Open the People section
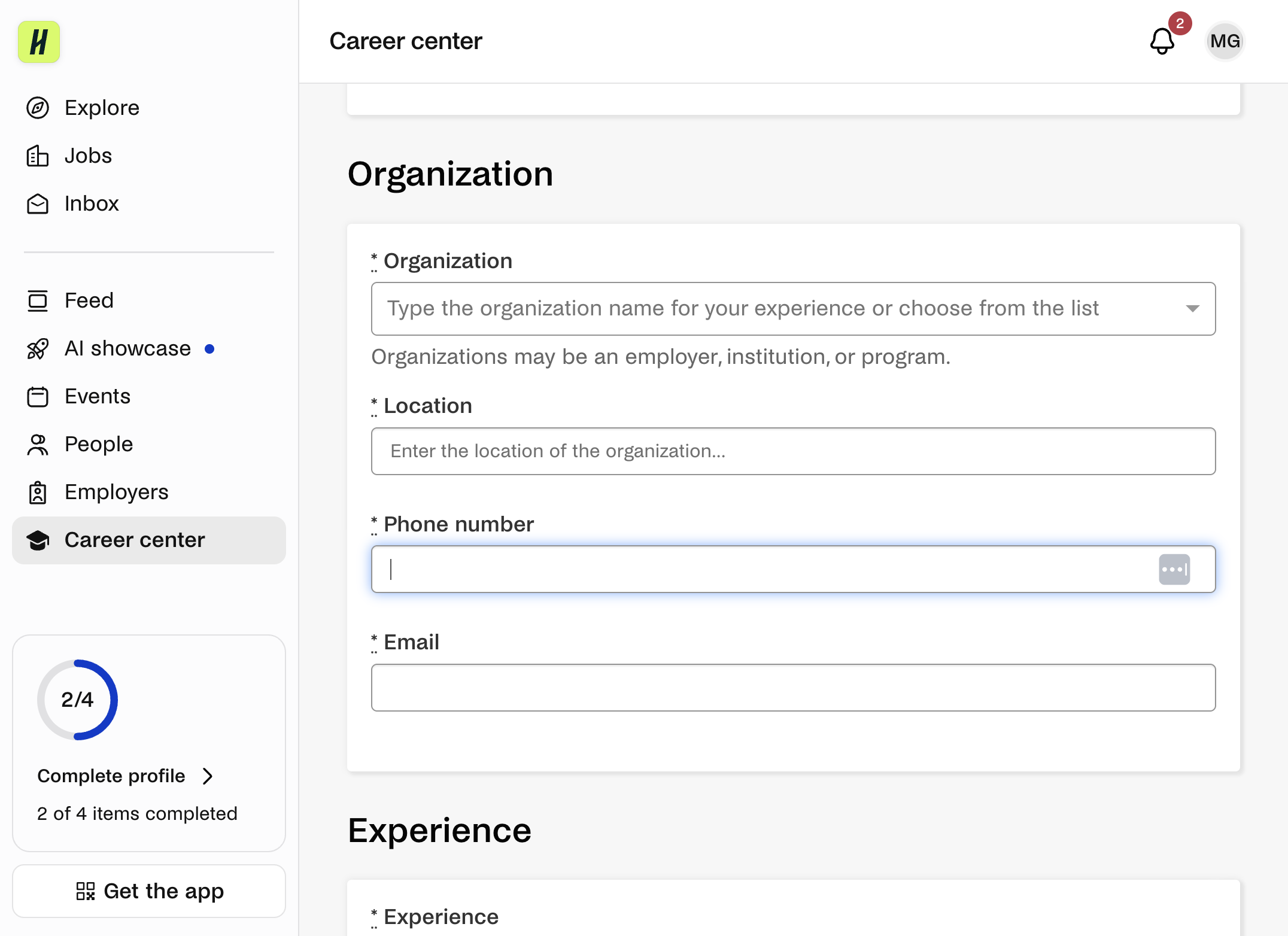 point(148,444)
